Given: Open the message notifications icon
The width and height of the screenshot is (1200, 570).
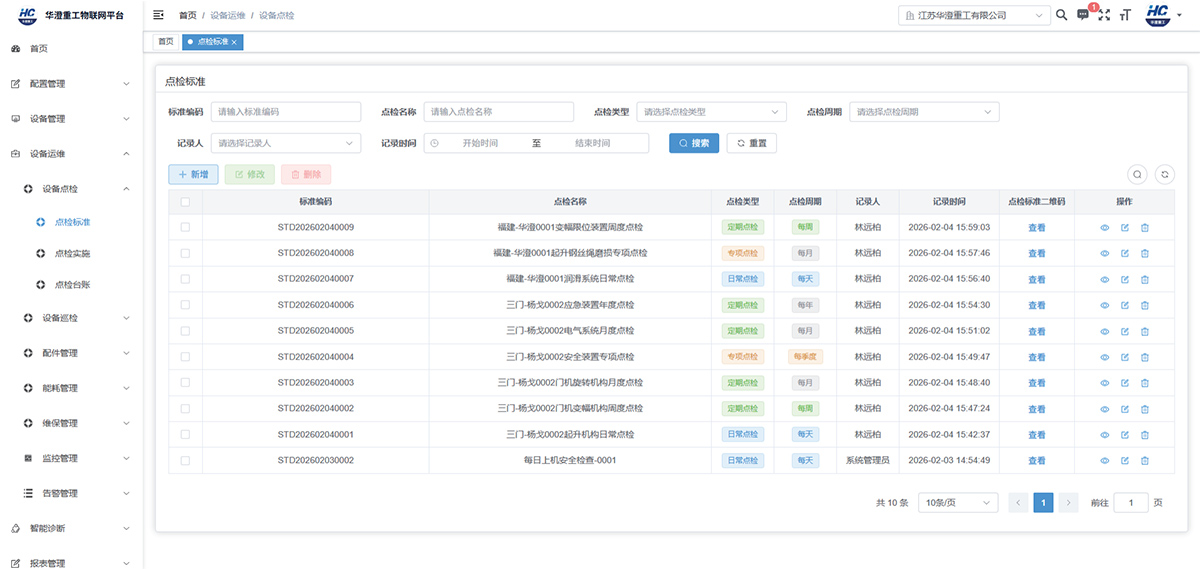Looking at the screenshot, I should click(x=1083, y=15).
